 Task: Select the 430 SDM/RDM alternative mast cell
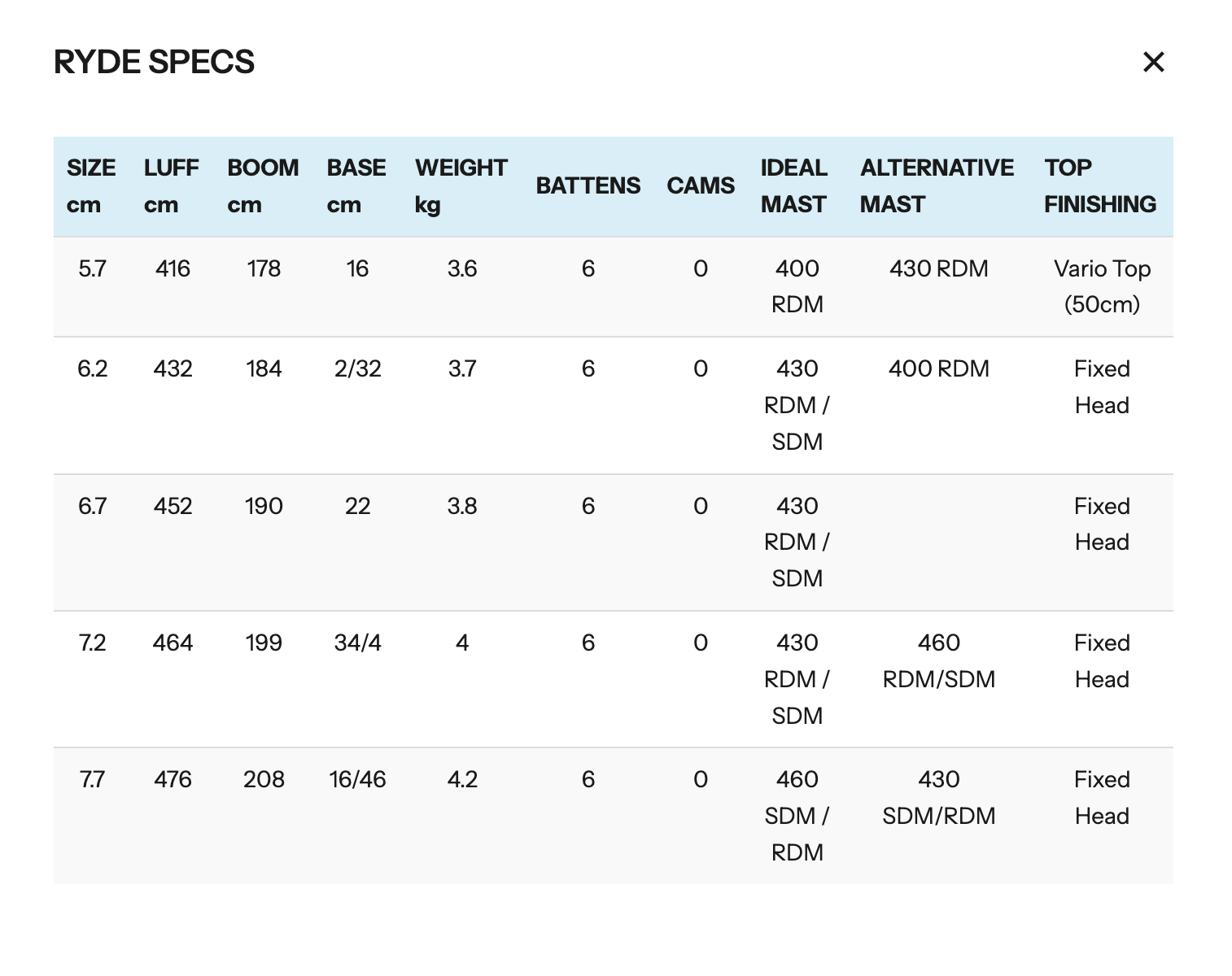(938, 797)
